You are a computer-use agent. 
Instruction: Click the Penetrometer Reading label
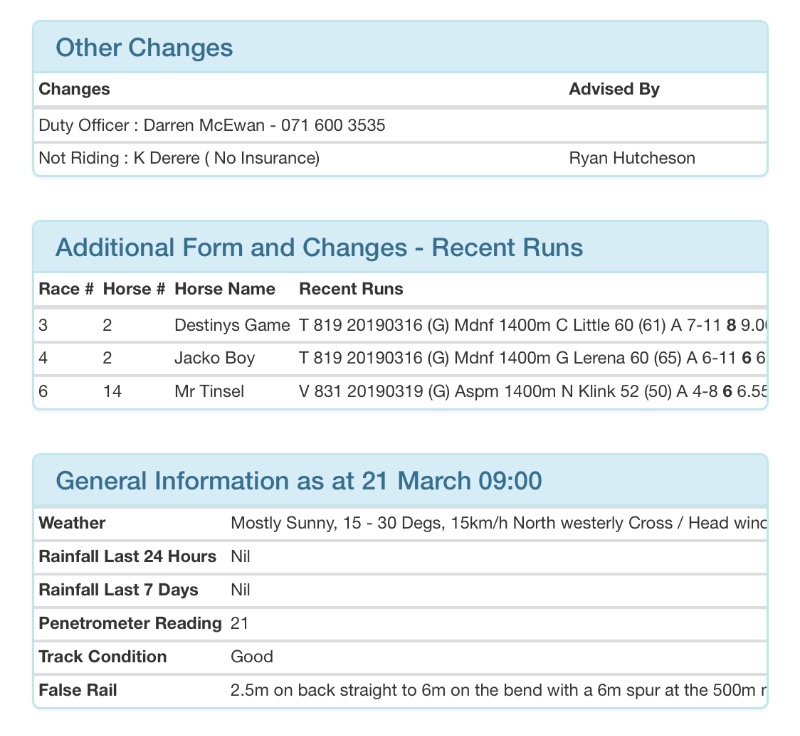click(130, 623)
